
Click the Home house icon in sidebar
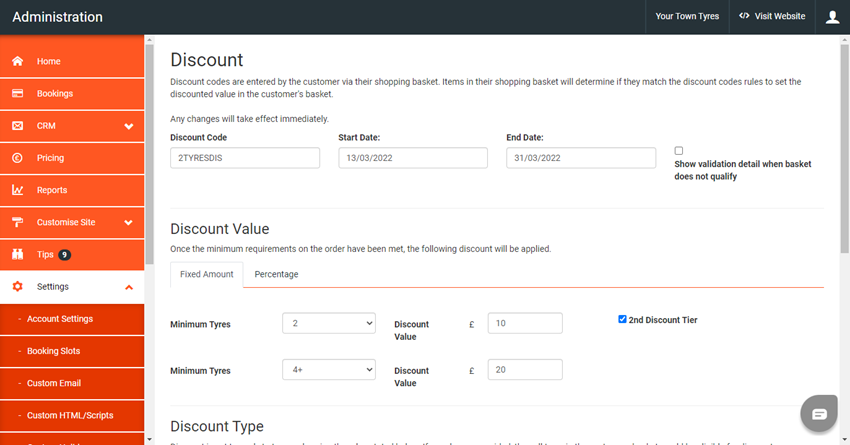click(x=18, y=61)
